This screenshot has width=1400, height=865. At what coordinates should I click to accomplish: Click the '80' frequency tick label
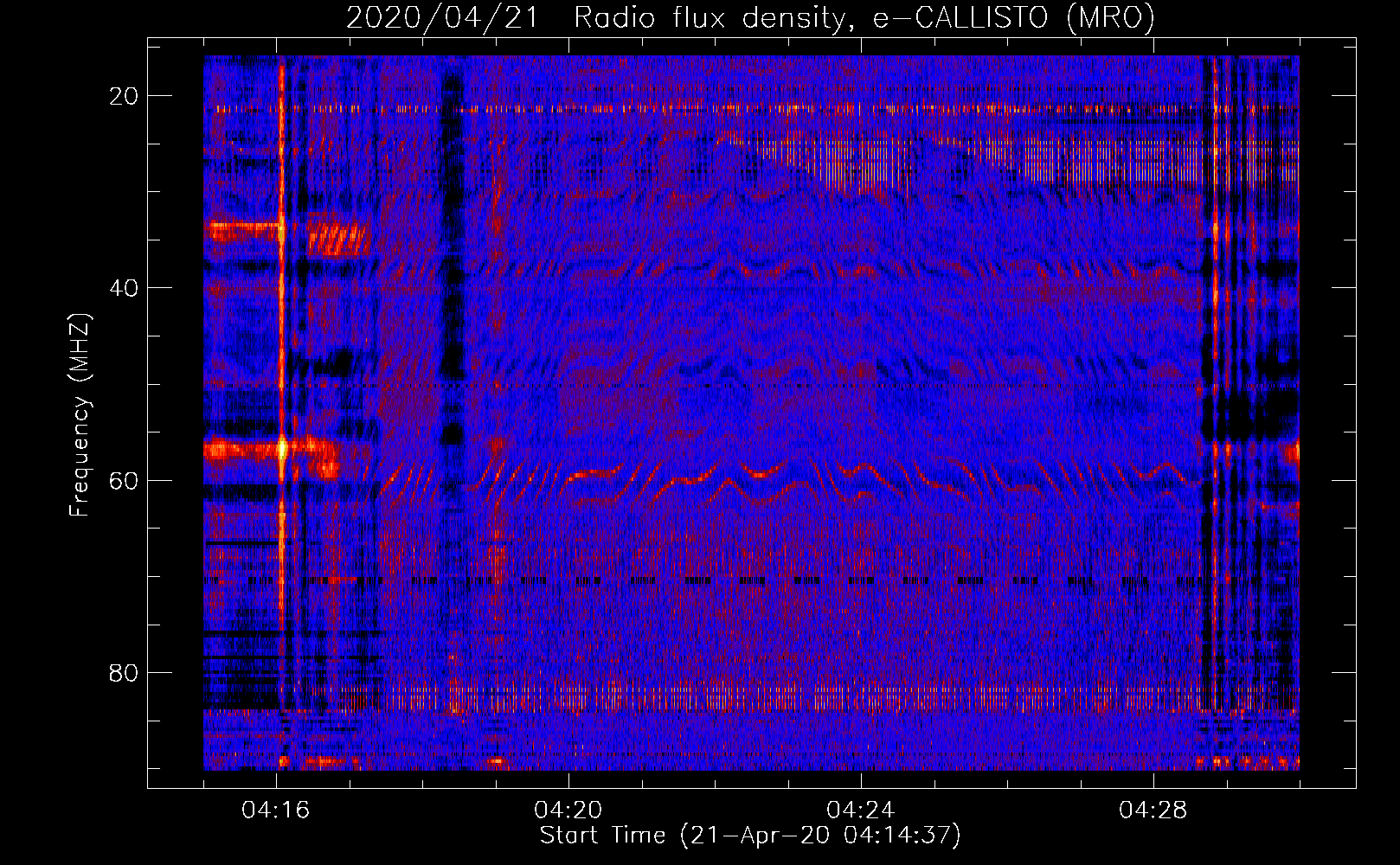pos(124,672)
